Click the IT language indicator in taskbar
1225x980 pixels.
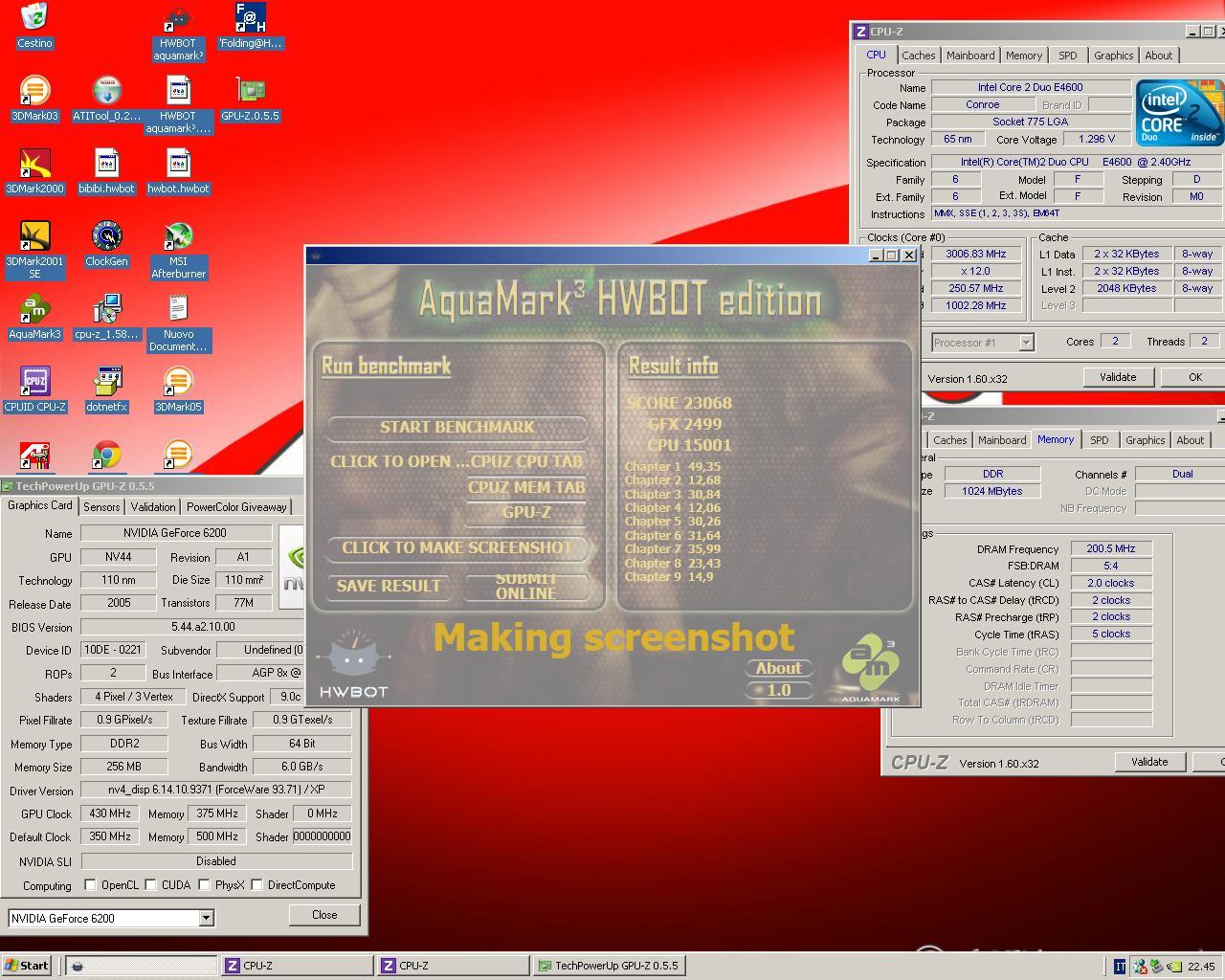pyautogui.click(x=1120, y=966)
